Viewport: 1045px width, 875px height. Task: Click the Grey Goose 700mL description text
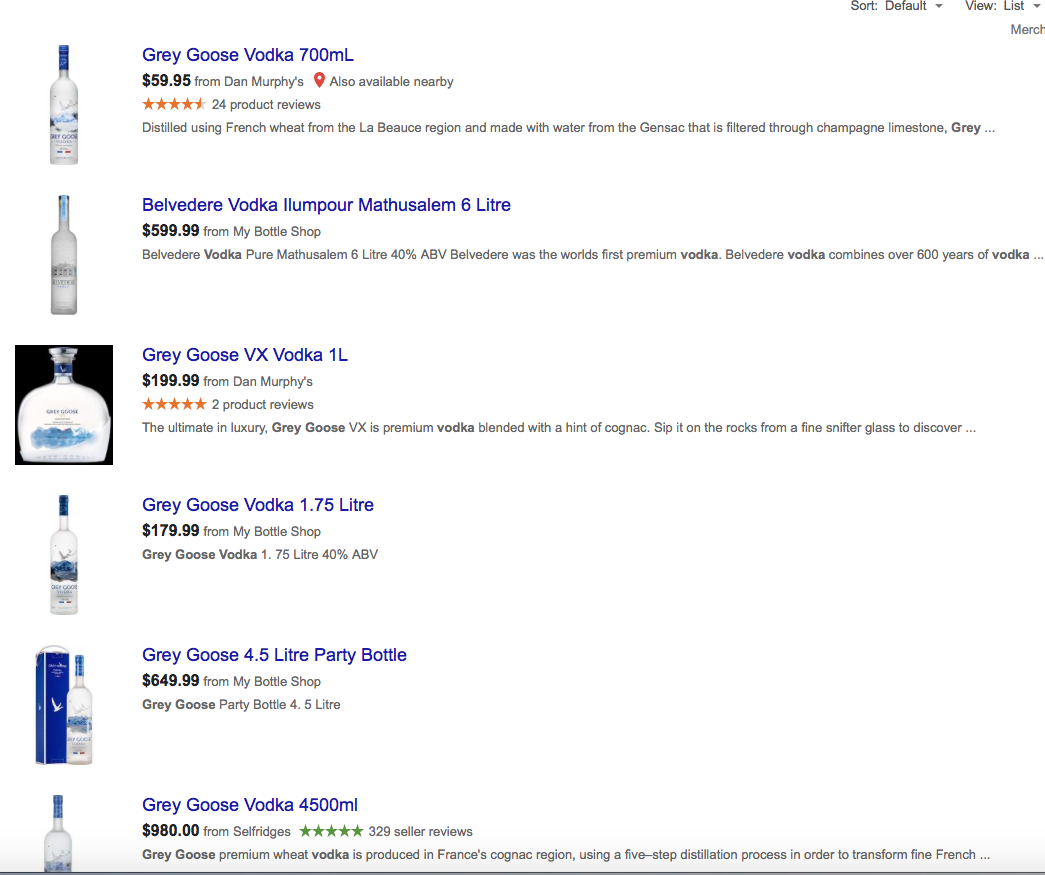pos(568,127)
